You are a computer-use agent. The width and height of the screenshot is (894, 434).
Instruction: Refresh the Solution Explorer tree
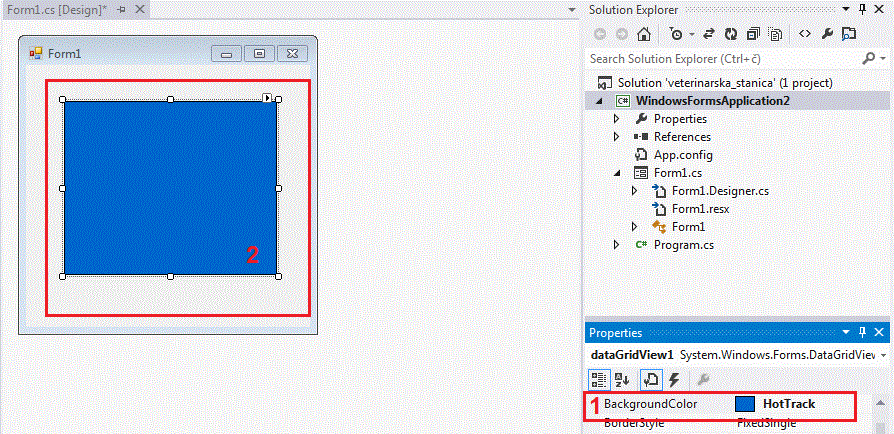coord(730,33)
